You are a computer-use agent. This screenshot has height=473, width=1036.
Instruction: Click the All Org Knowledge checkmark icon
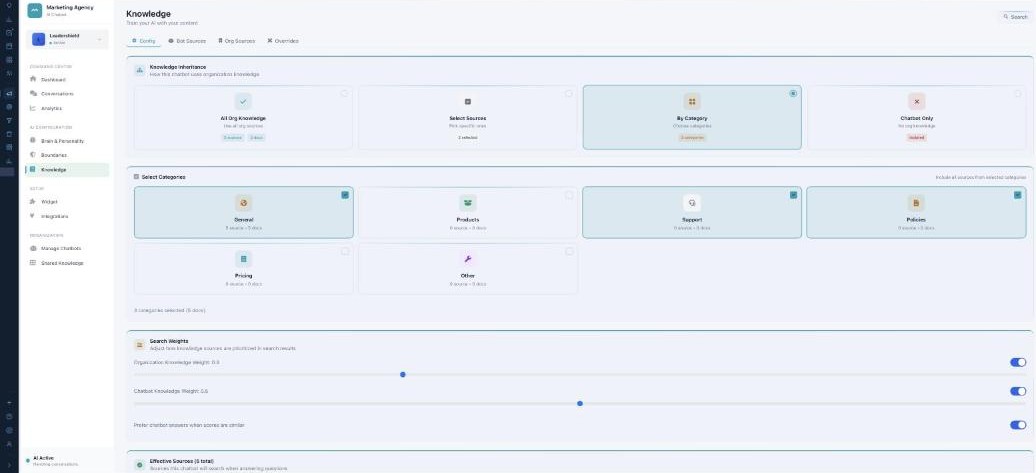[x=243, y=101]
